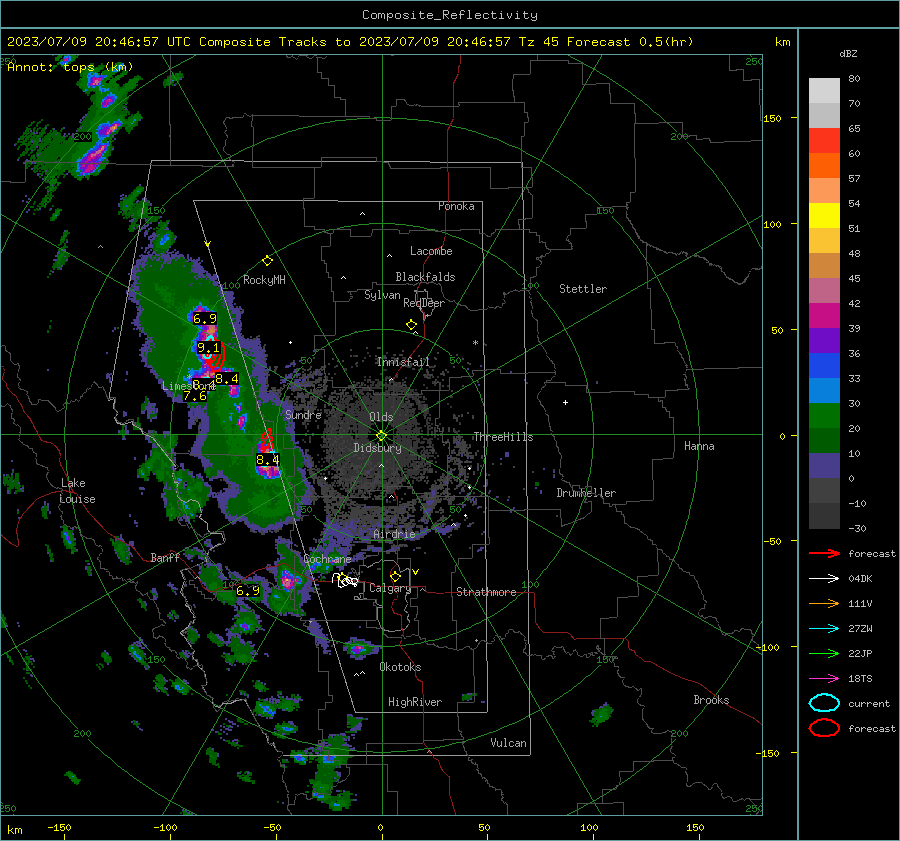This screenshot has width=900, height=841.
Task: Click the Airdrie city label
Action: (394, 534)
